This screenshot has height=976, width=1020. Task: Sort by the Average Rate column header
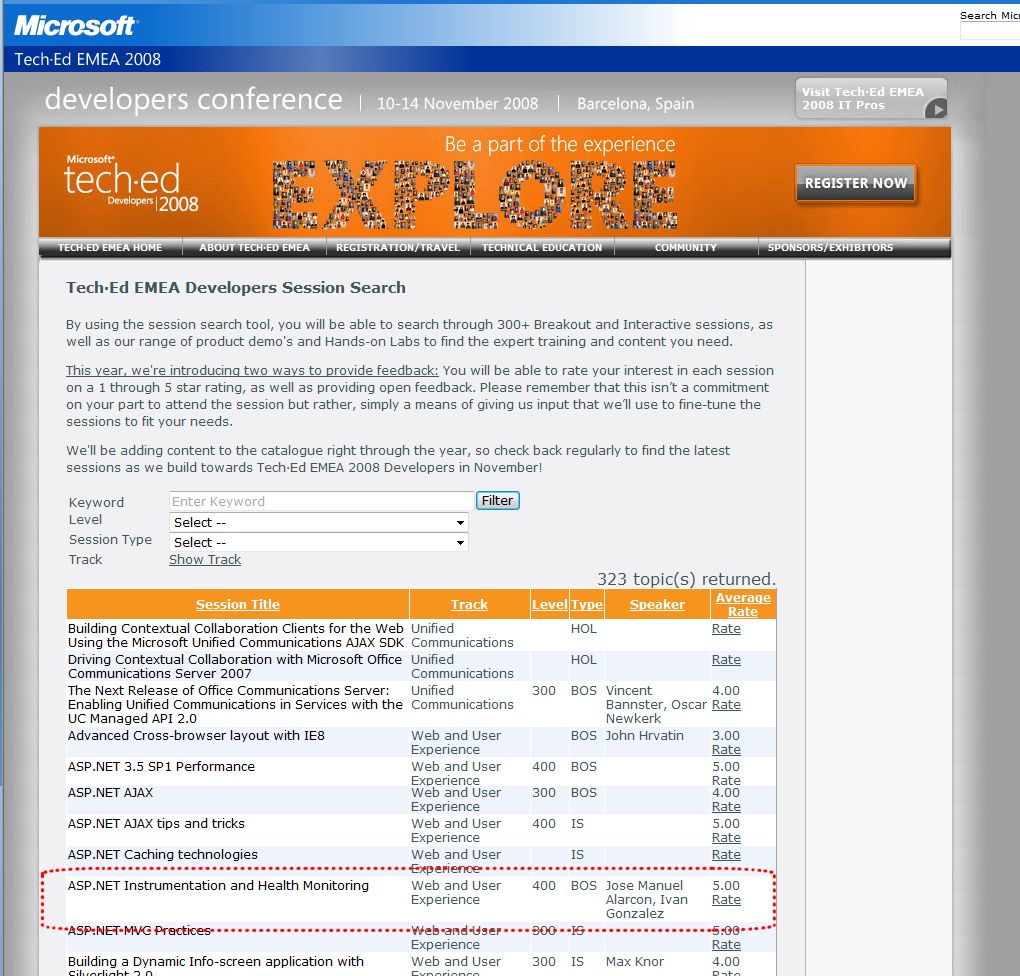[743, 604]
